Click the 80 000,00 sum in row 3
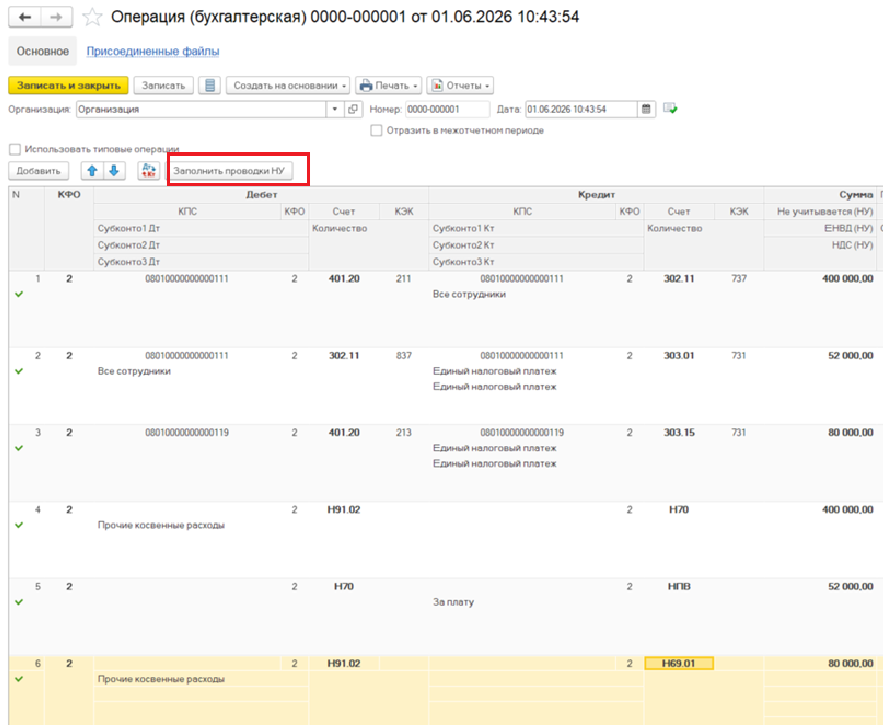 point(851,433)
